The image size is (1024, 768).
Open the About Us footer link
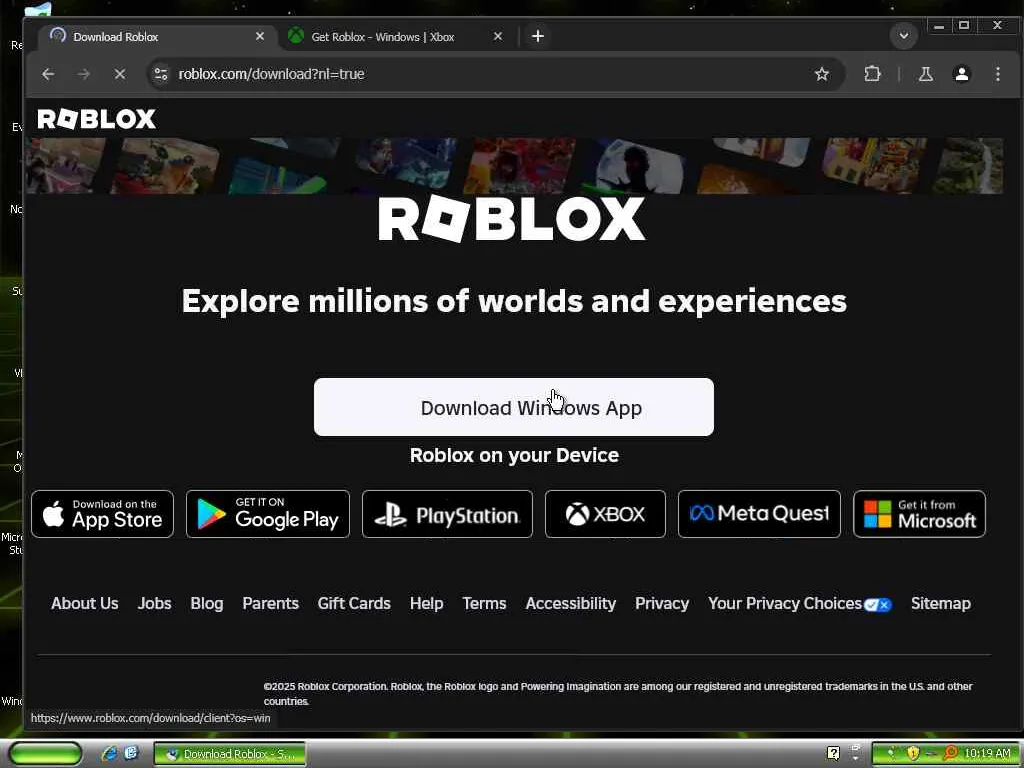[85, 603]
